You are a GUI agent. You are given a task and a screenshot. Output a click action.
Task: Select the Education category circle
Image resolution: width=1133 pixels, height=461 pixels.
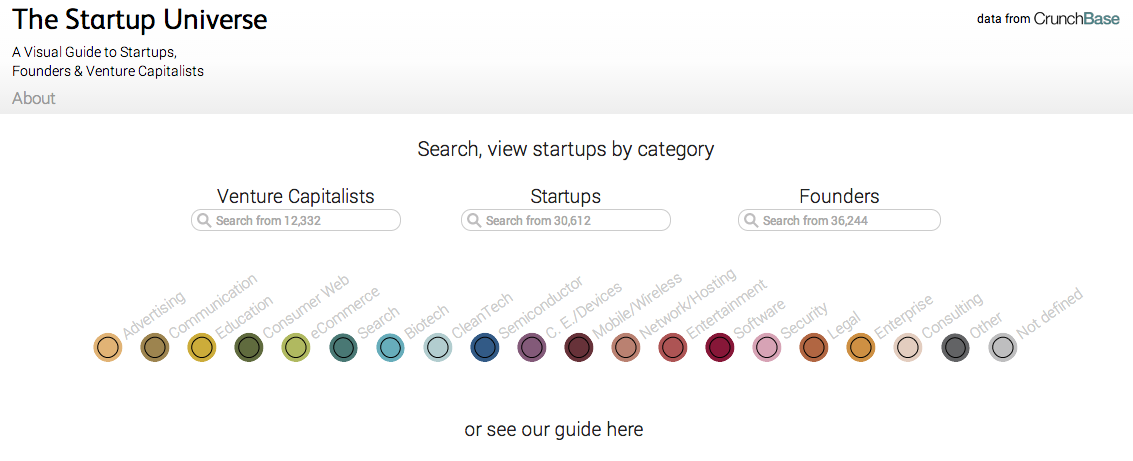tap(202, 347)
